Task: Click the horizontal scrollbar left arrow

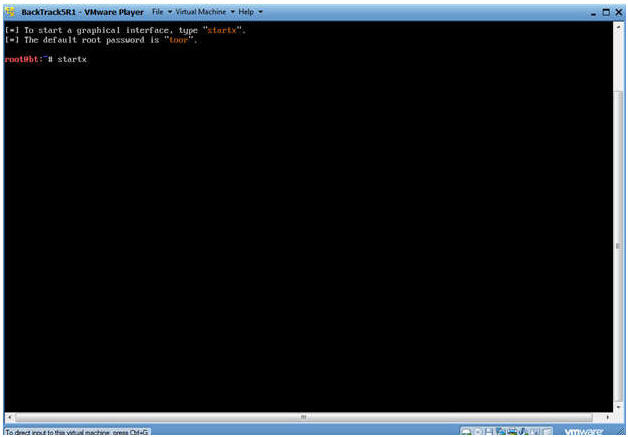Action: coord(9,418)
